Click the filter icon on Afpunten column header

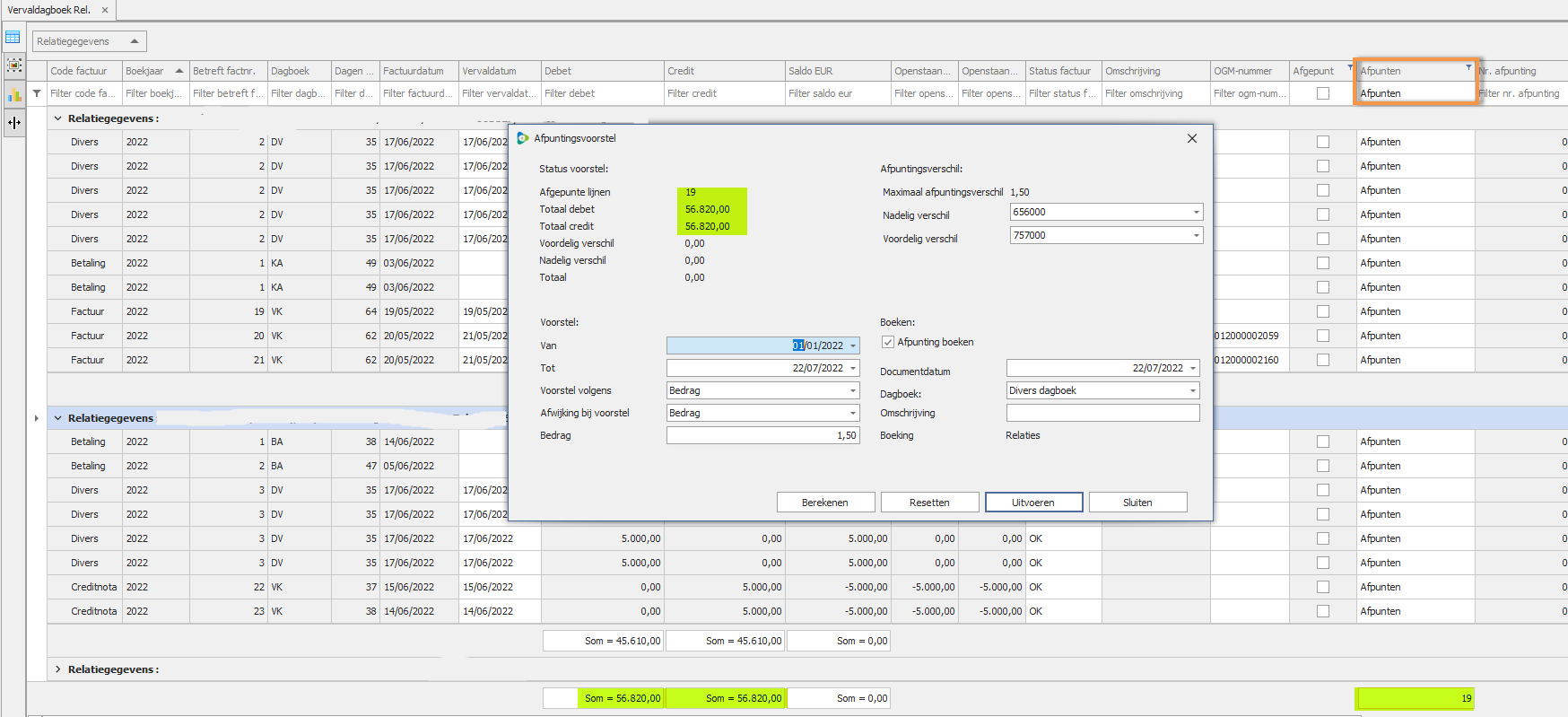(x=1468, y=67)
